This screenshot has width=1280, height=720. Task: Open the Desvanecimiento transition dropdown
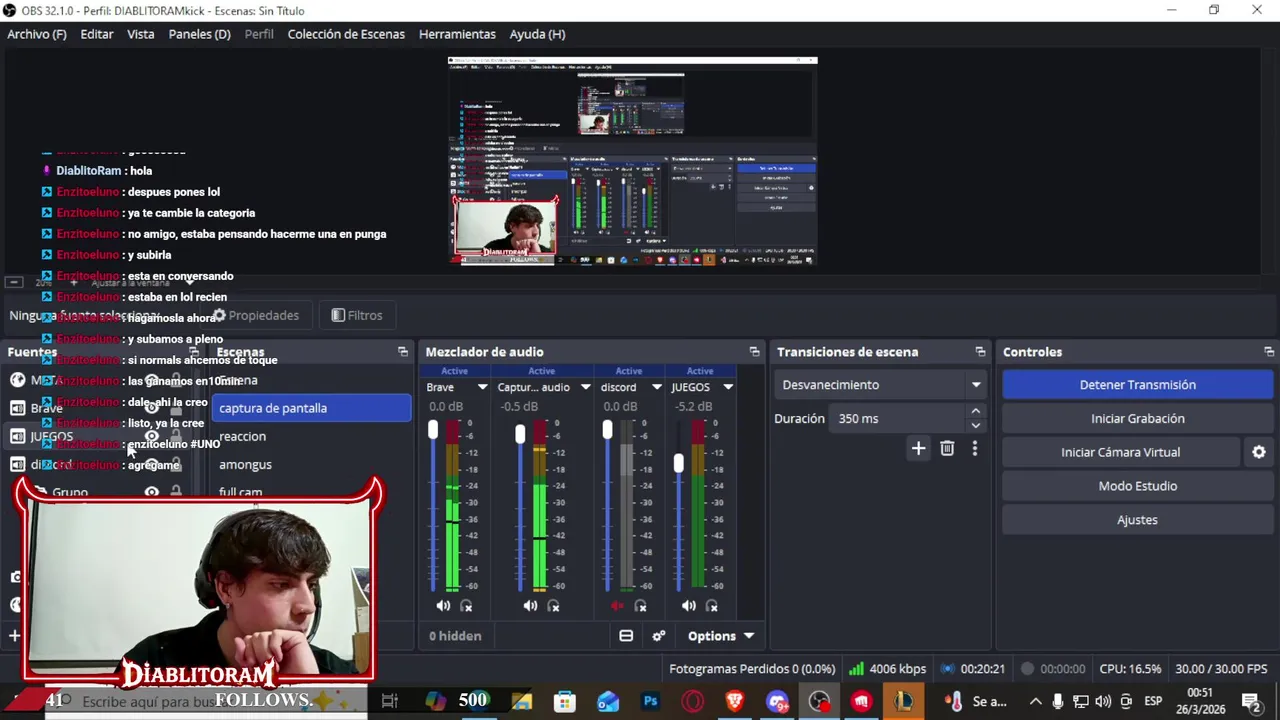click(880, 385)
